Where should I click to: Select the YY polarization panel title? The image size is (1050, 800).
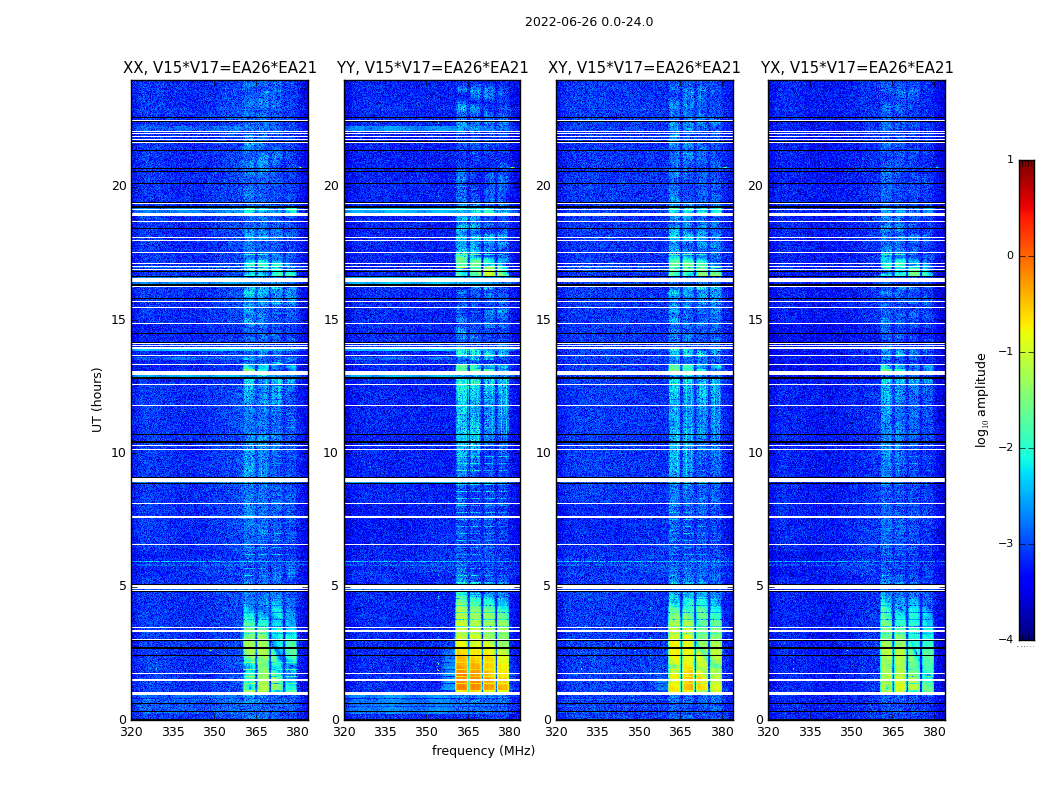point(432,68)
